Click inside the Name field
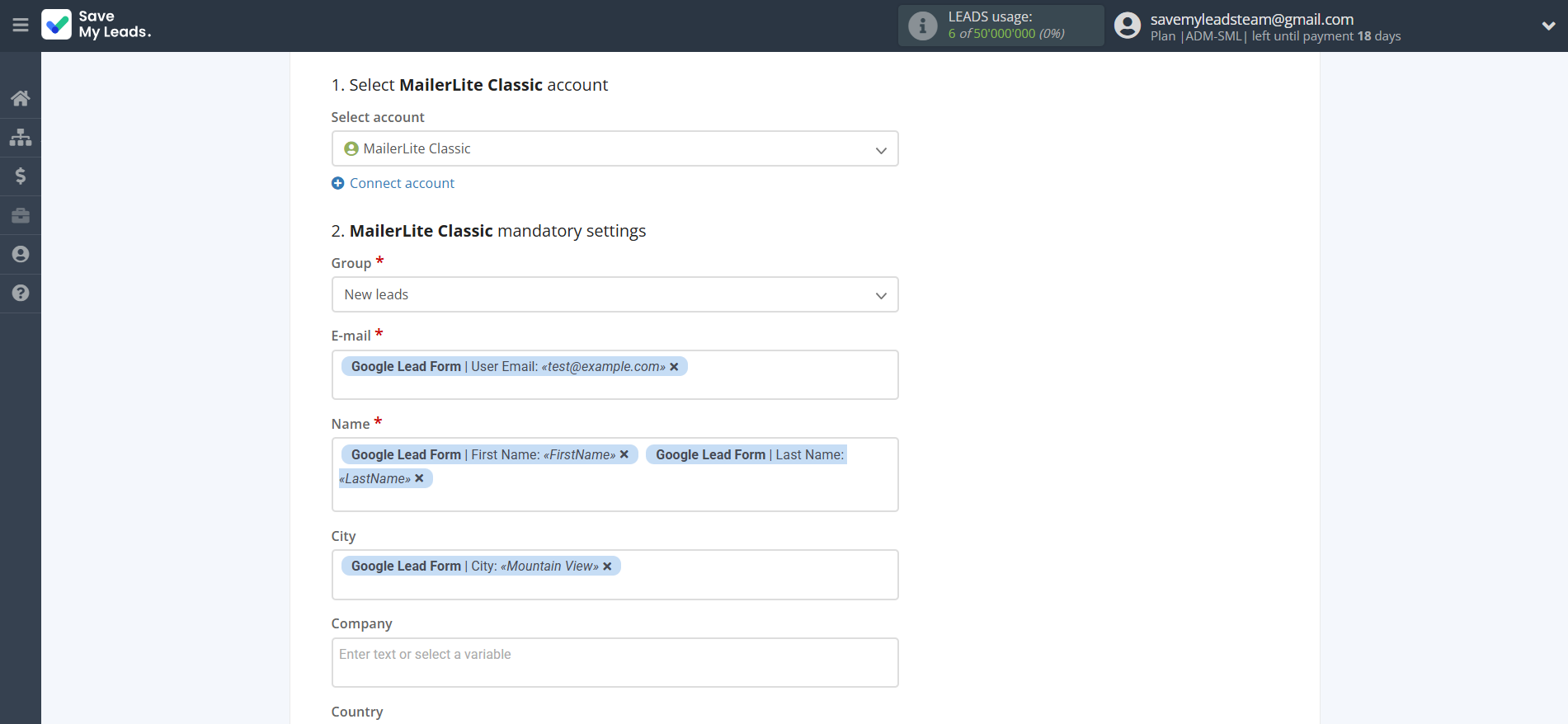Screen dimensions: 1568x724 614,474
